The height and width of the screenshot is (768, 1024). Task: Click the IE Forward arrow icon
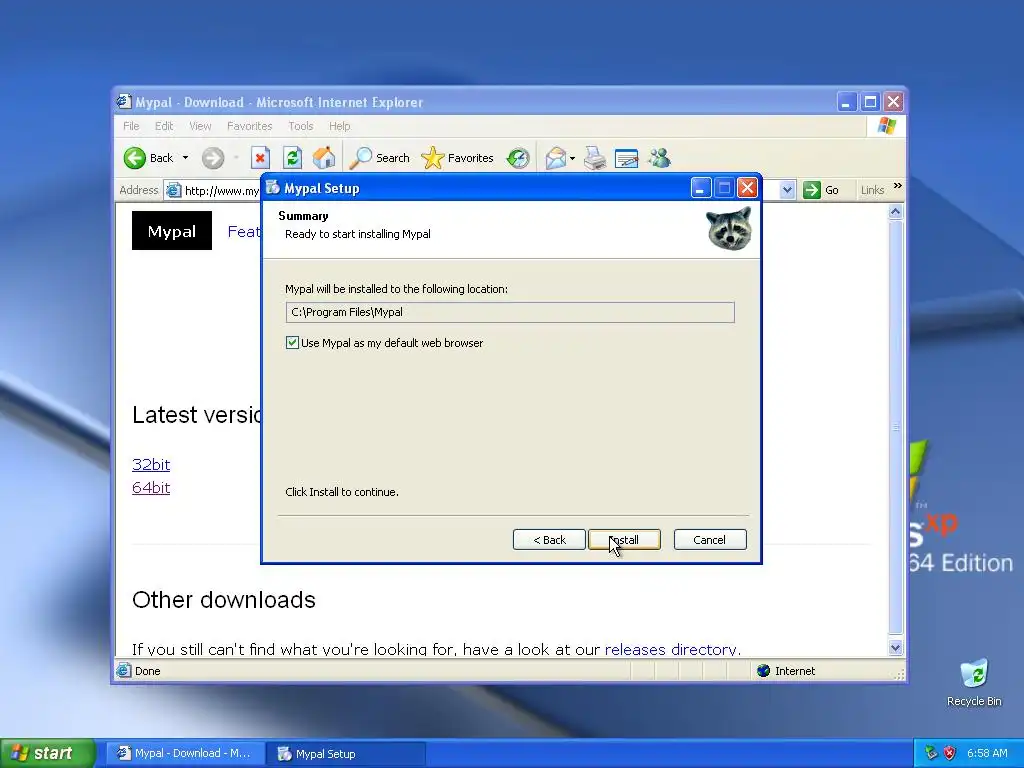[213, 158]
